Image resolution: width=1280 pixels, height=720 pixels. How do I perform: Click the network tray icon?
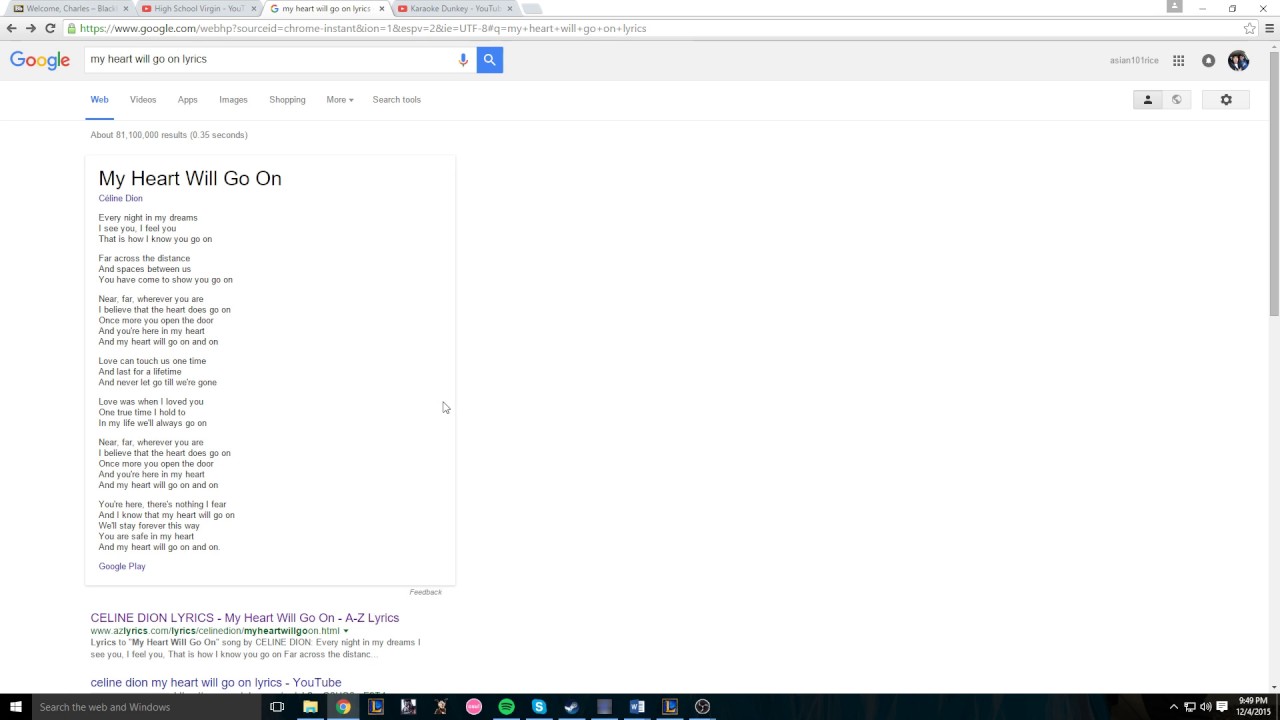click(1189, 707)
